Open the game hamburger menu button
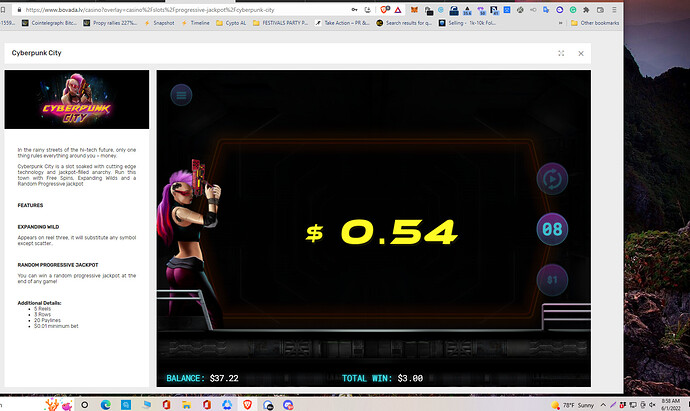 coord(181,95)
